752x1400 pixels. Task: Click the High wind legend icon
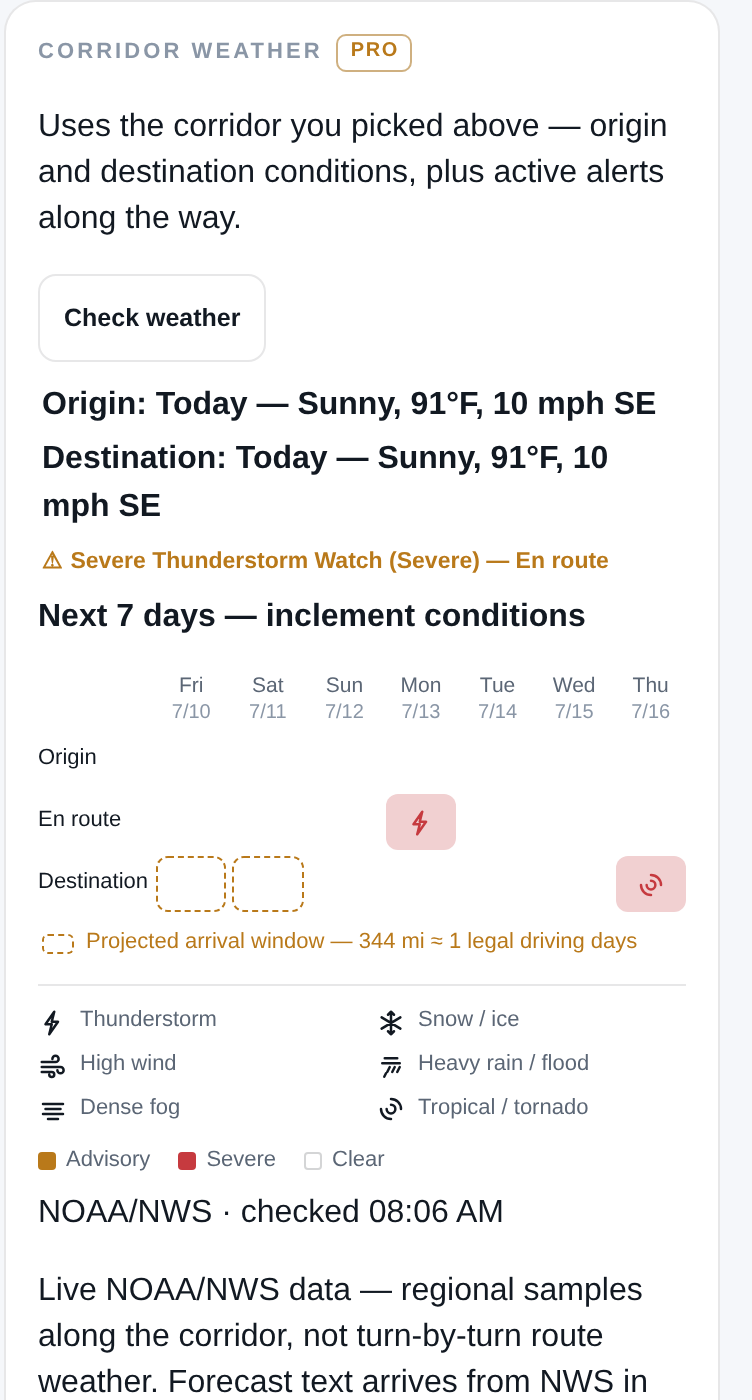[x=52, y=1066]
